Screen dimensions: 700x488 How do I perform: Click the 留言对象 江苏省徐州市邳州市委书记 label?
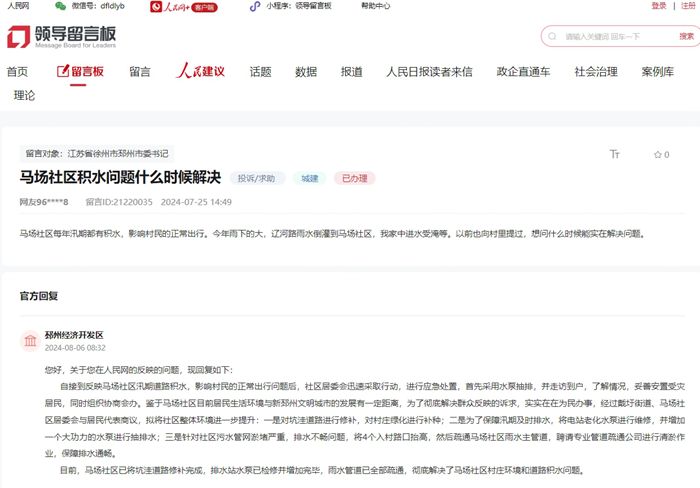tap(97, 154)
